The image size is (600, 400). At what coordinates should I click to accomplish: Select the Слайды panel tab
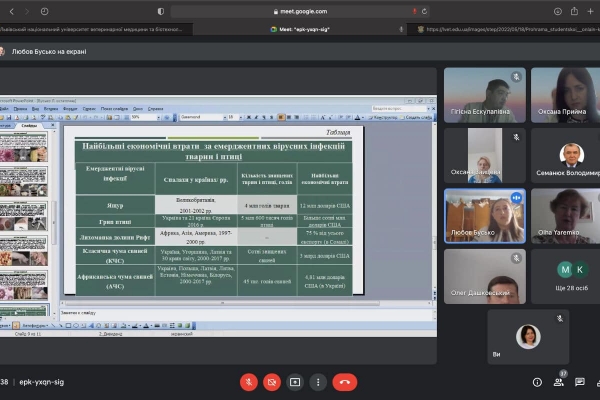tap(29, 126)
